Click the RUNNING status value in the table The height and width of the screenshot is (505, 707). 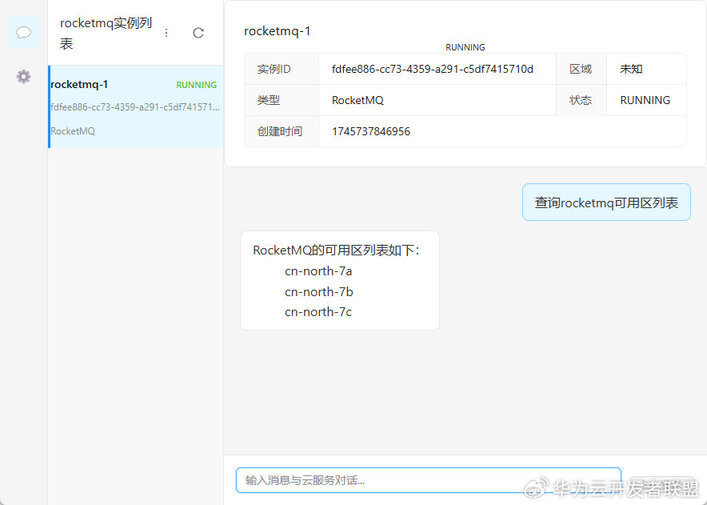pos(645,100)
